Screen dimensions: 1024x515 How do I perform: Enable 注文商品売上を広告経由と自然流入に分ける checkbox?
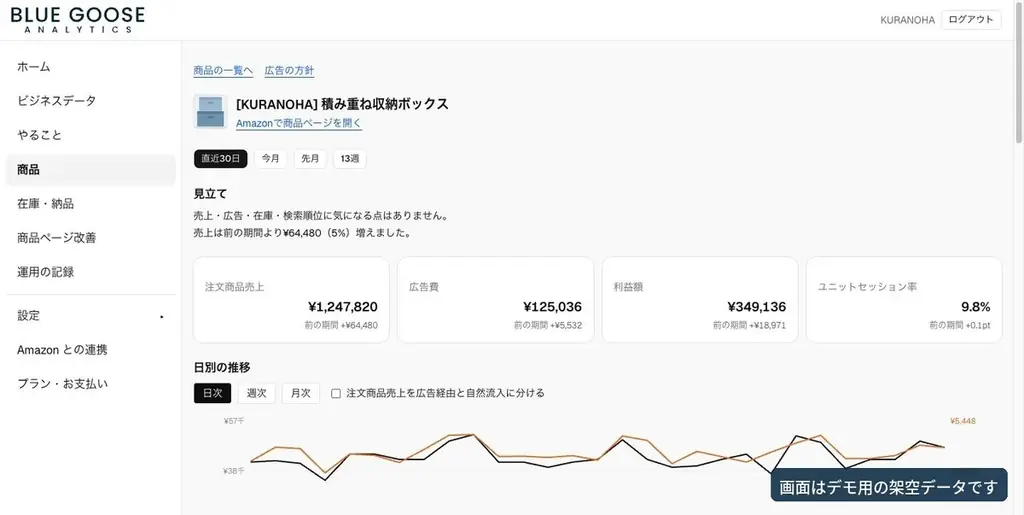pos(336,394)
